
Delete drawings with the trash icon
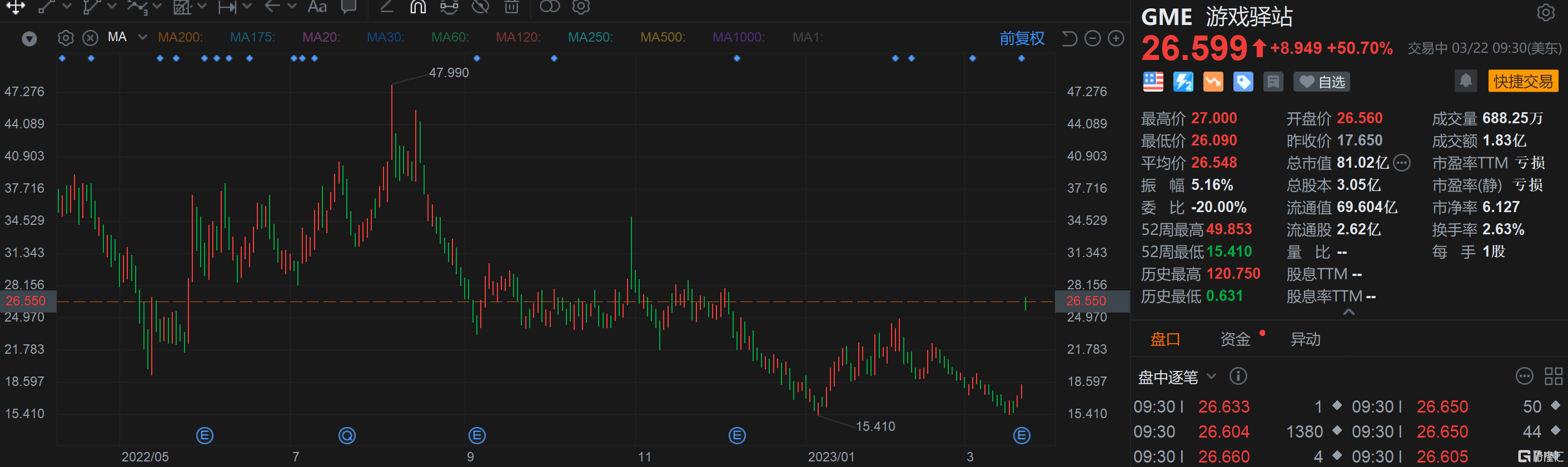512,7
